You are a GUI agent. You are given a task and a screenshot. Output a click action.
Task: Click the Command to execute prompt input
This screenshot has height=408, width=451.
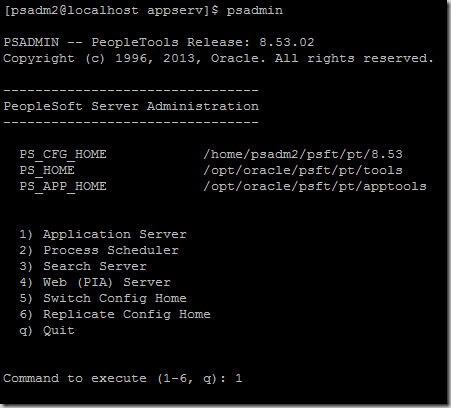[123, 378]
